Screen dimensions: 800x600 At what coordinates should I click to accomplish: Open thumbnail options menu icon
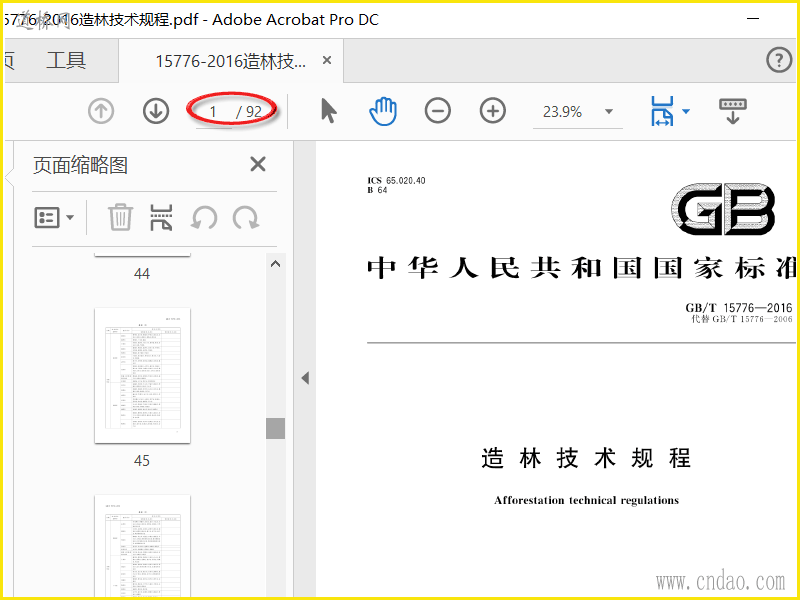tap(47, 217)
